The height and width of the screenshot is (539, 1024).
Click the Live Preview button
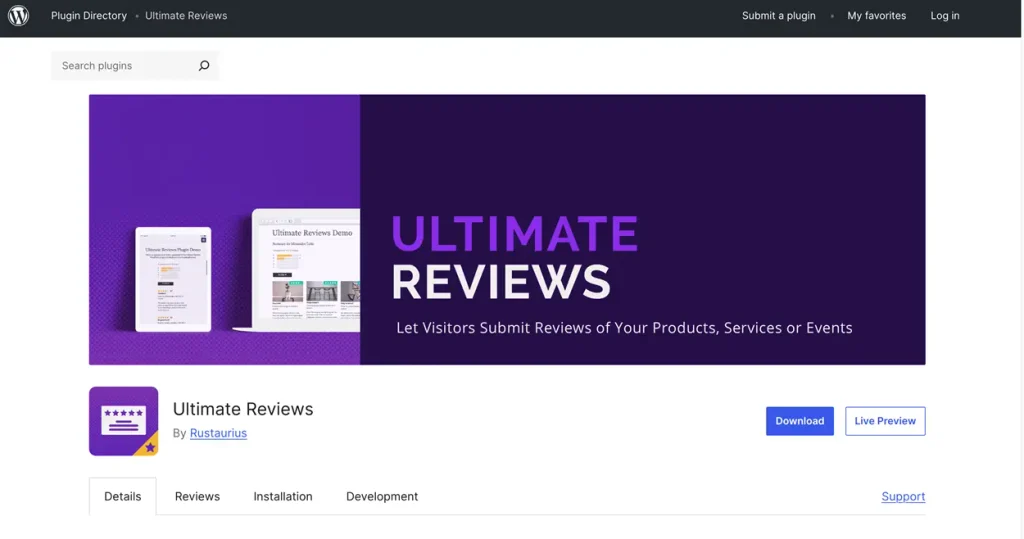coord(885,421)
